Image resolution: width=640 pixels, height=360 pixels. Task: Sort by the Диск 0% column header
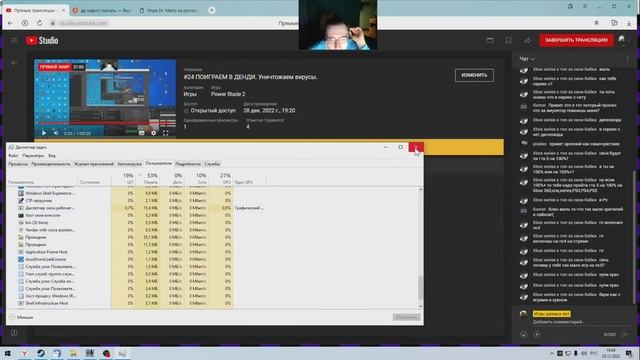[172, 178]
